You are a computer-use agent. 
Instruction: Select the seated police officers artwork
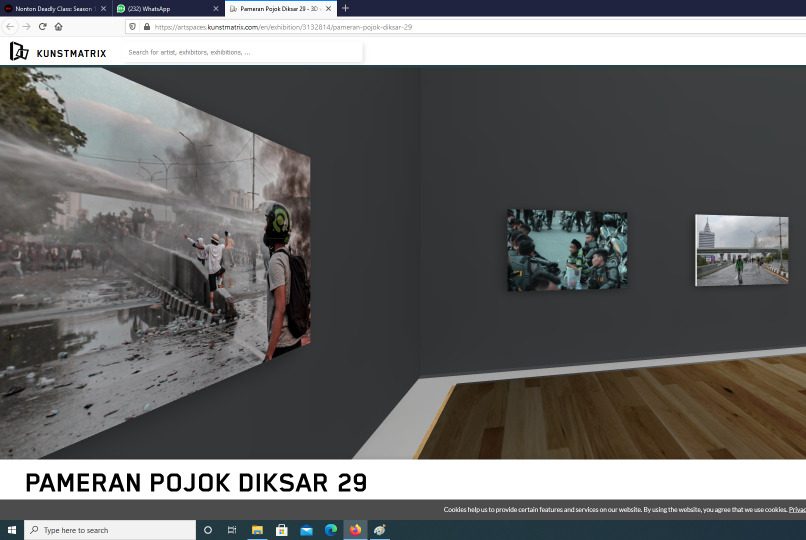point(567,250)
